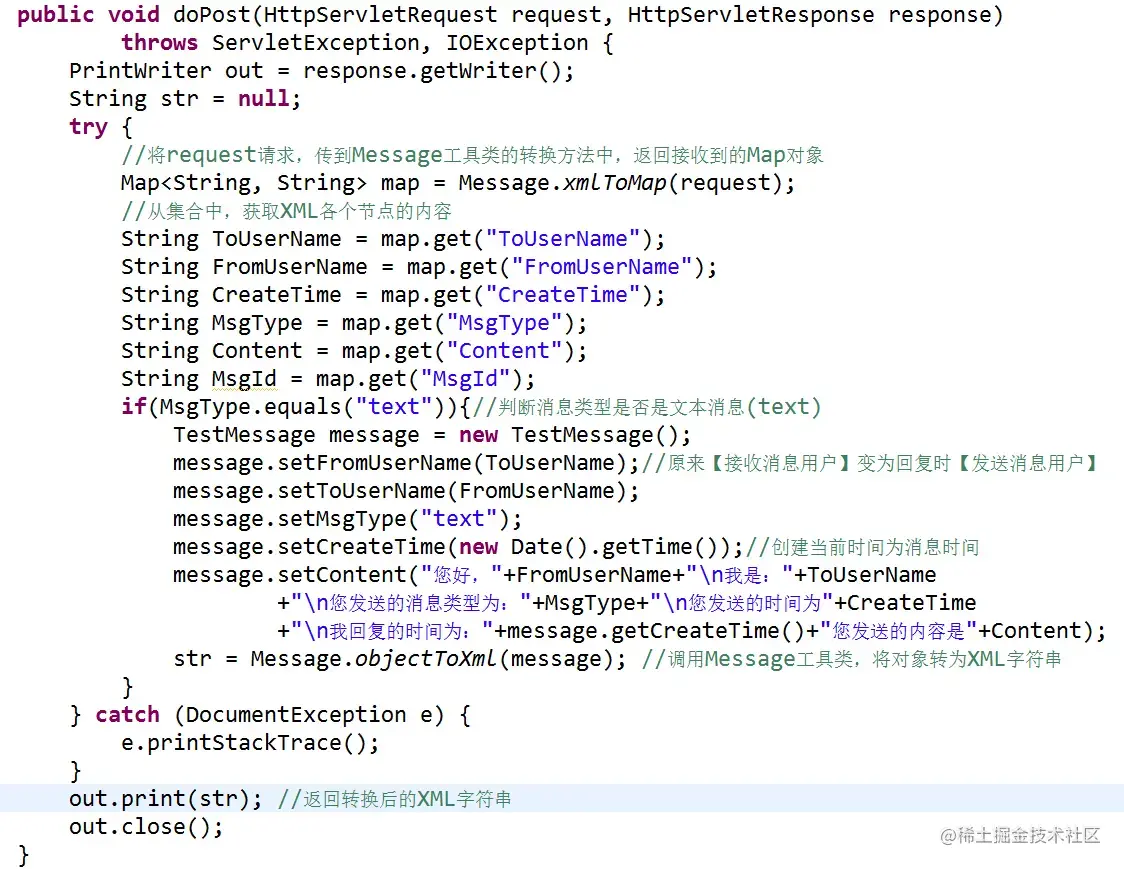Click the comment about creating current time

862,546
